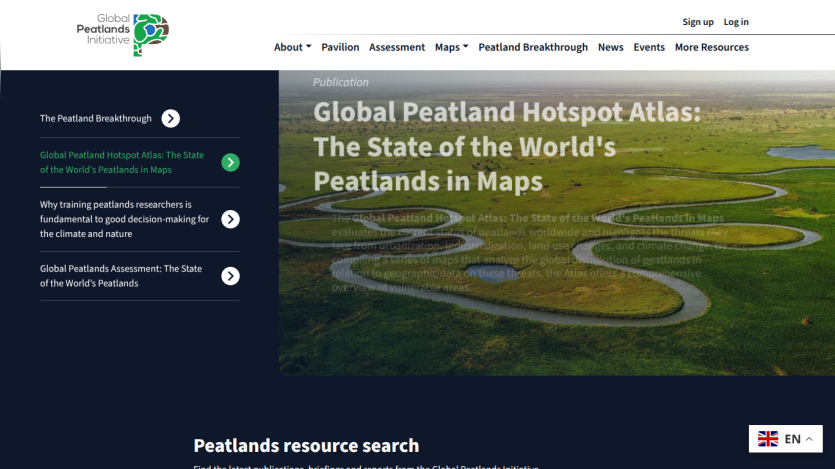835x469 pixels.
Task: Click arrow icon beside The Peatland Breakthrough
Action: 170,118
